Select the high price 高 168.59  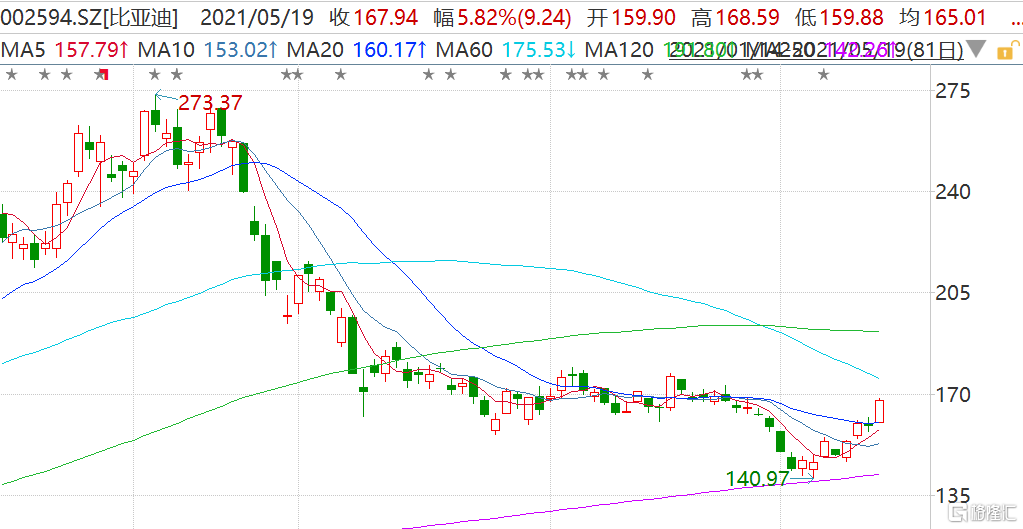737,18
